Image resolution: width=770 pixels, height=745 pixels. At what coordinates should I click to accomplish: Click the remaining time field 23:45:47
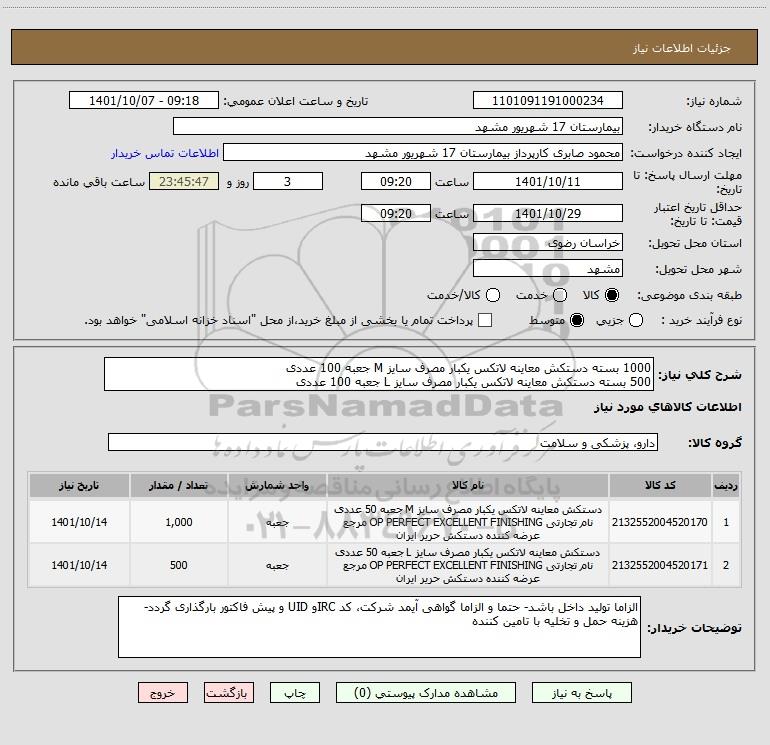(184, 181)
